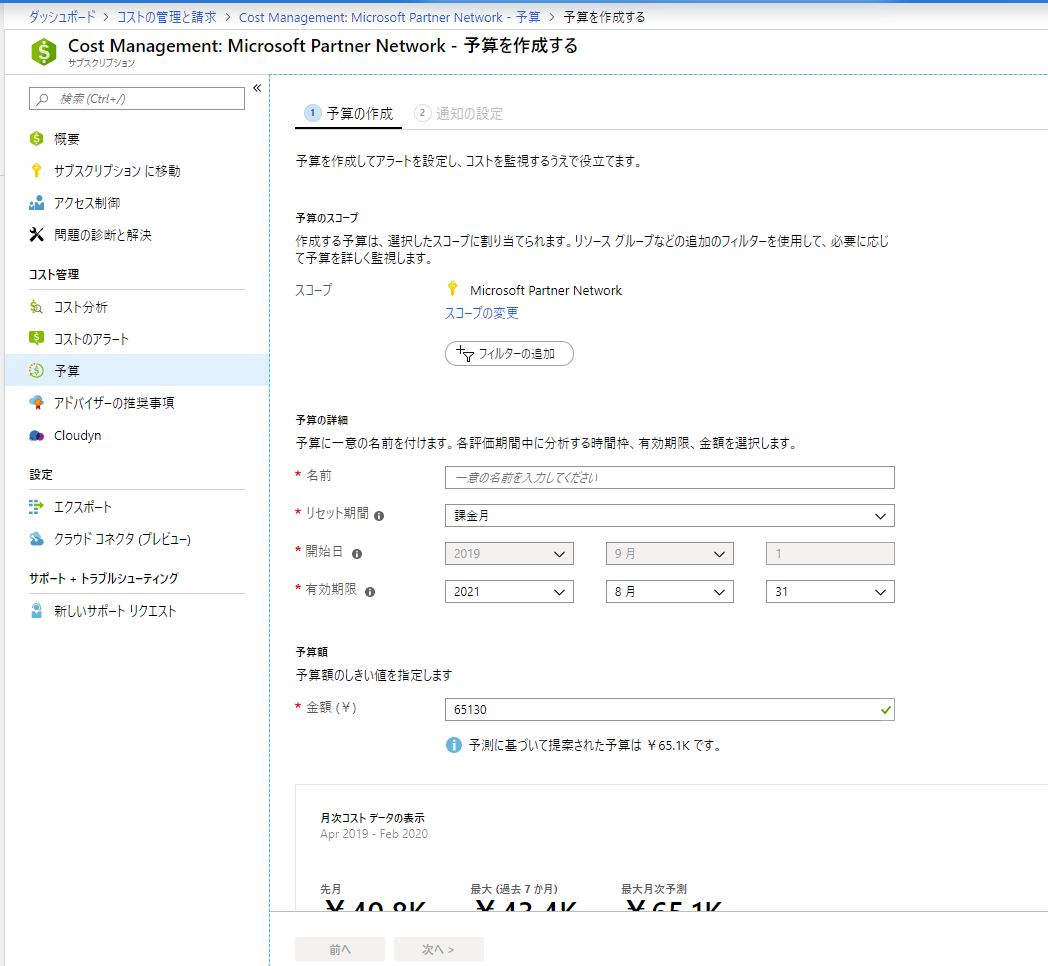Click the 予算 budget icon in sidebar
The width and height of the screenshot is (1048, 966).
click(x=37, y=370)
